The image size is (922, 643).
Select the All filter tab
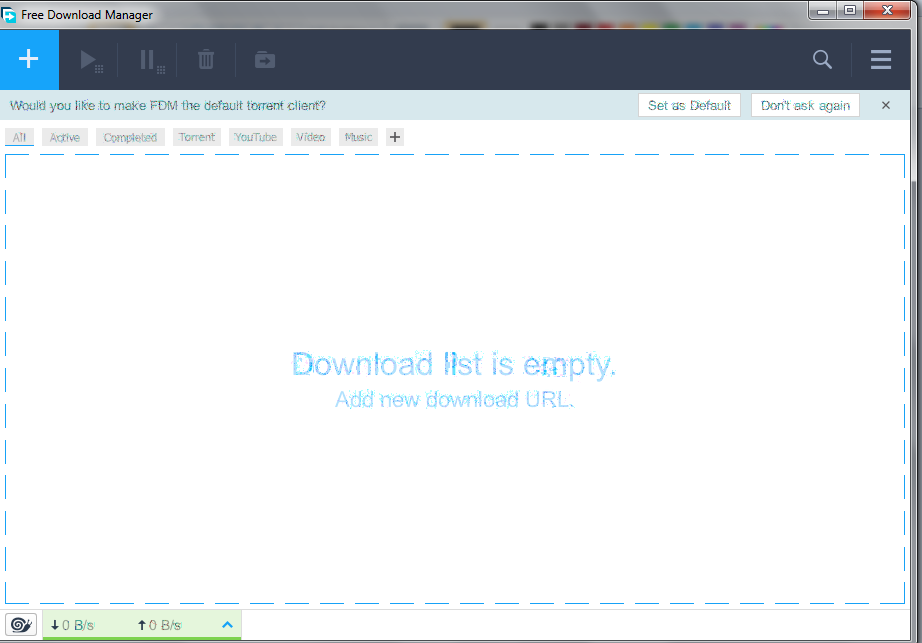pos(19,137)
